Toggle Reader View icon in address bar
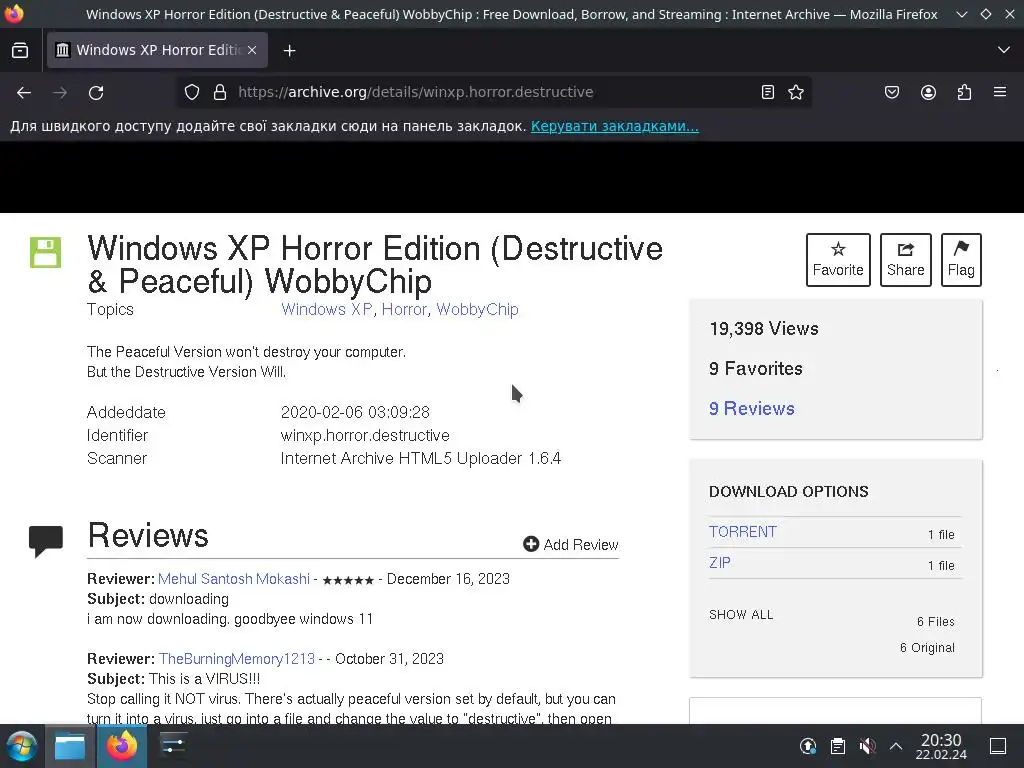The width and height of the screenshot is (1024, 768). click(768, 92)
